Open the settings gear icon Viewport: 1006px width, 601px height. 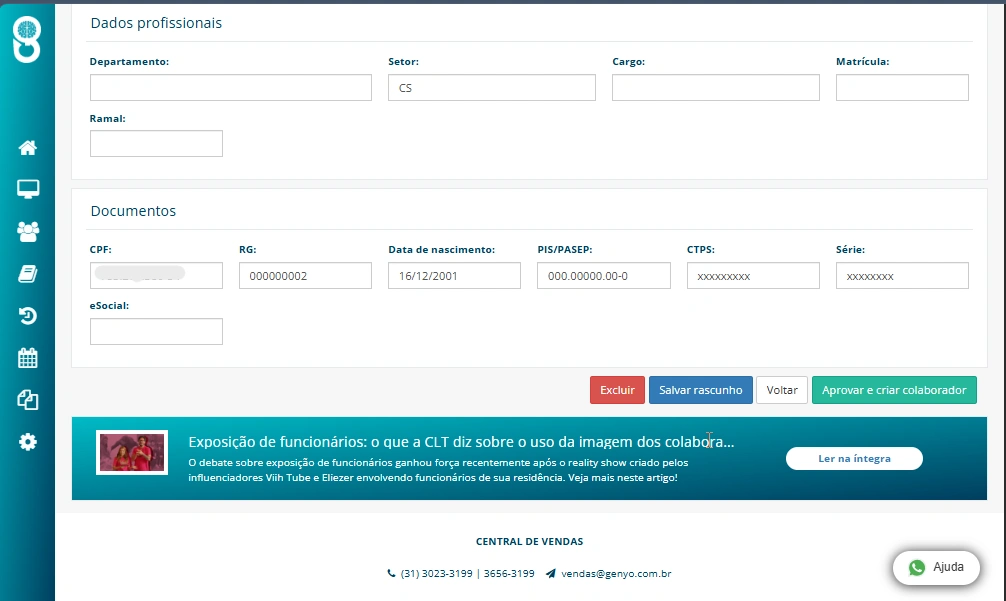[x=28, y=442]
